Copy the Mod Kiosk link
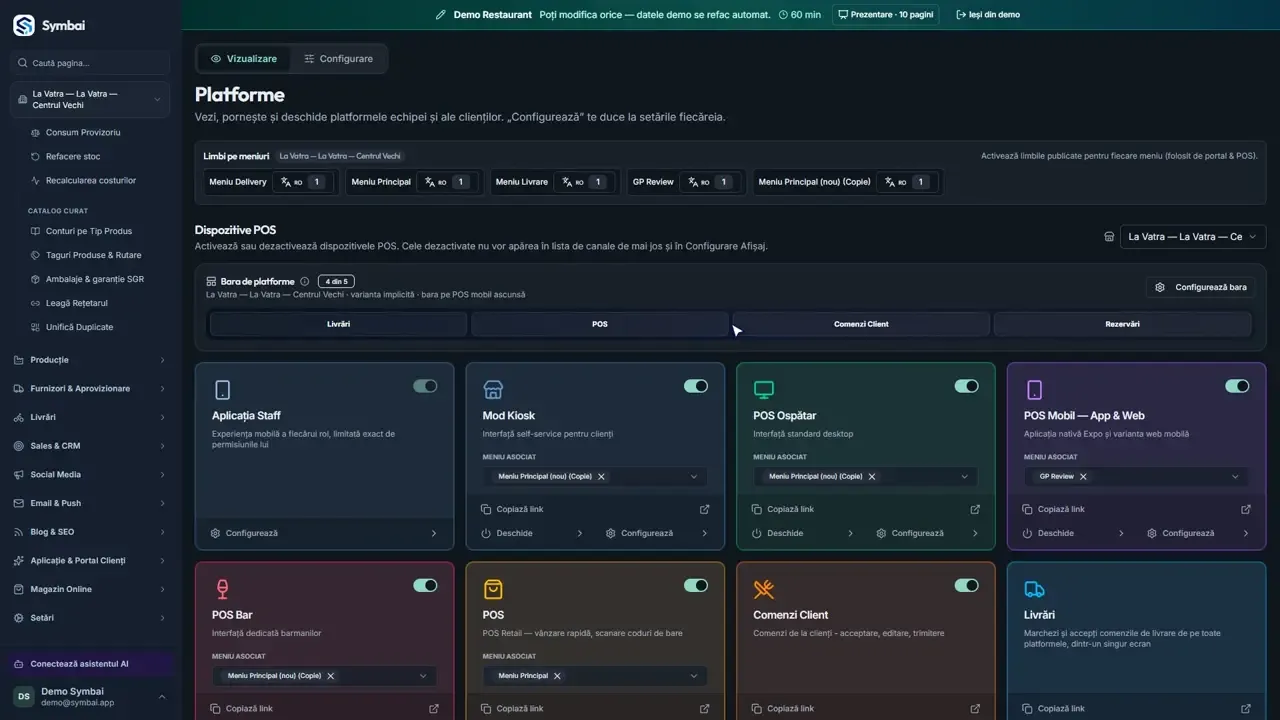 click(x=513, y=509)
